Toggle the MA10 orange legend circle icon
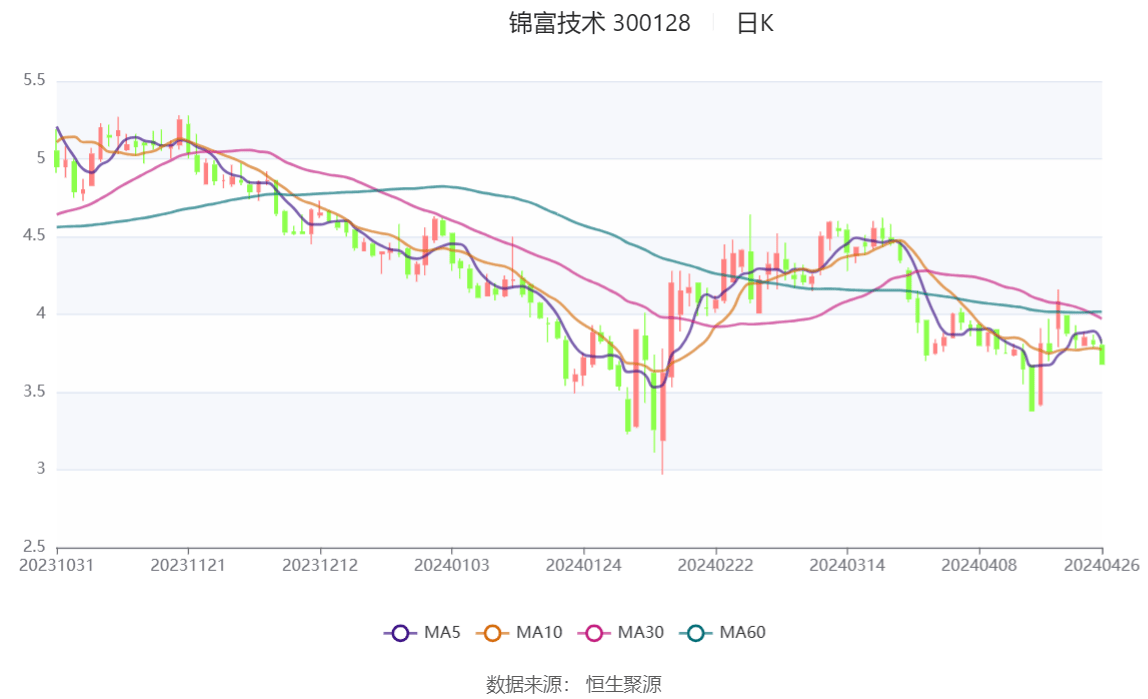 [x=492, y=633]
